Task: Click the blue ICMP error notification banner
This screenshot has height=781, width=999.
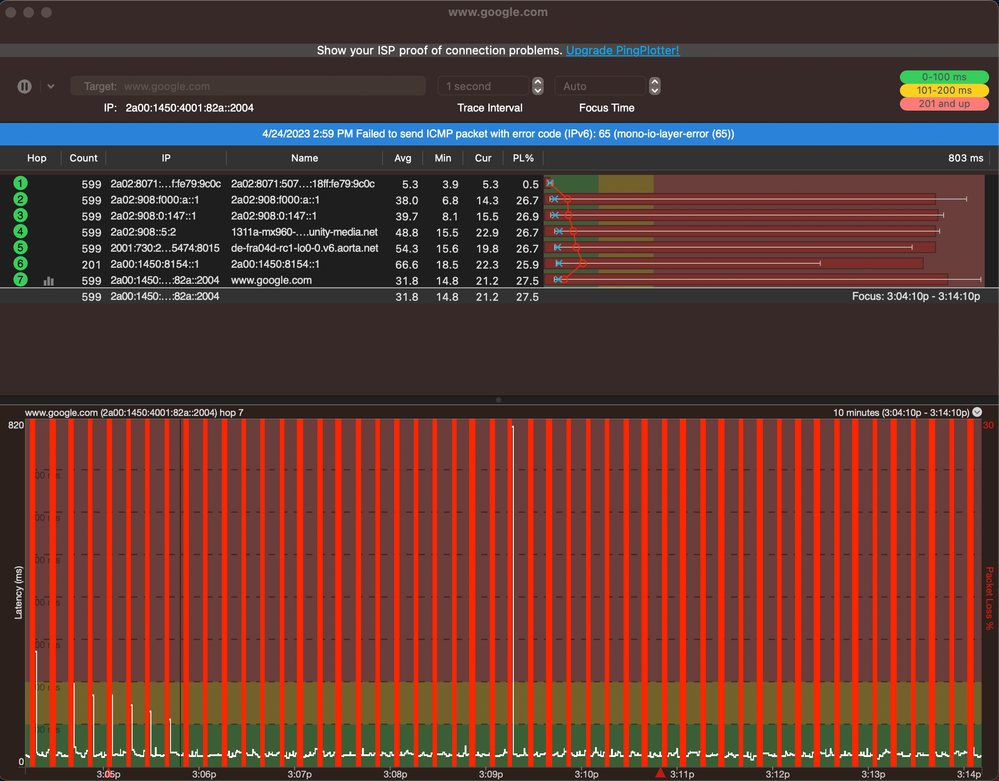Action: 499,134
